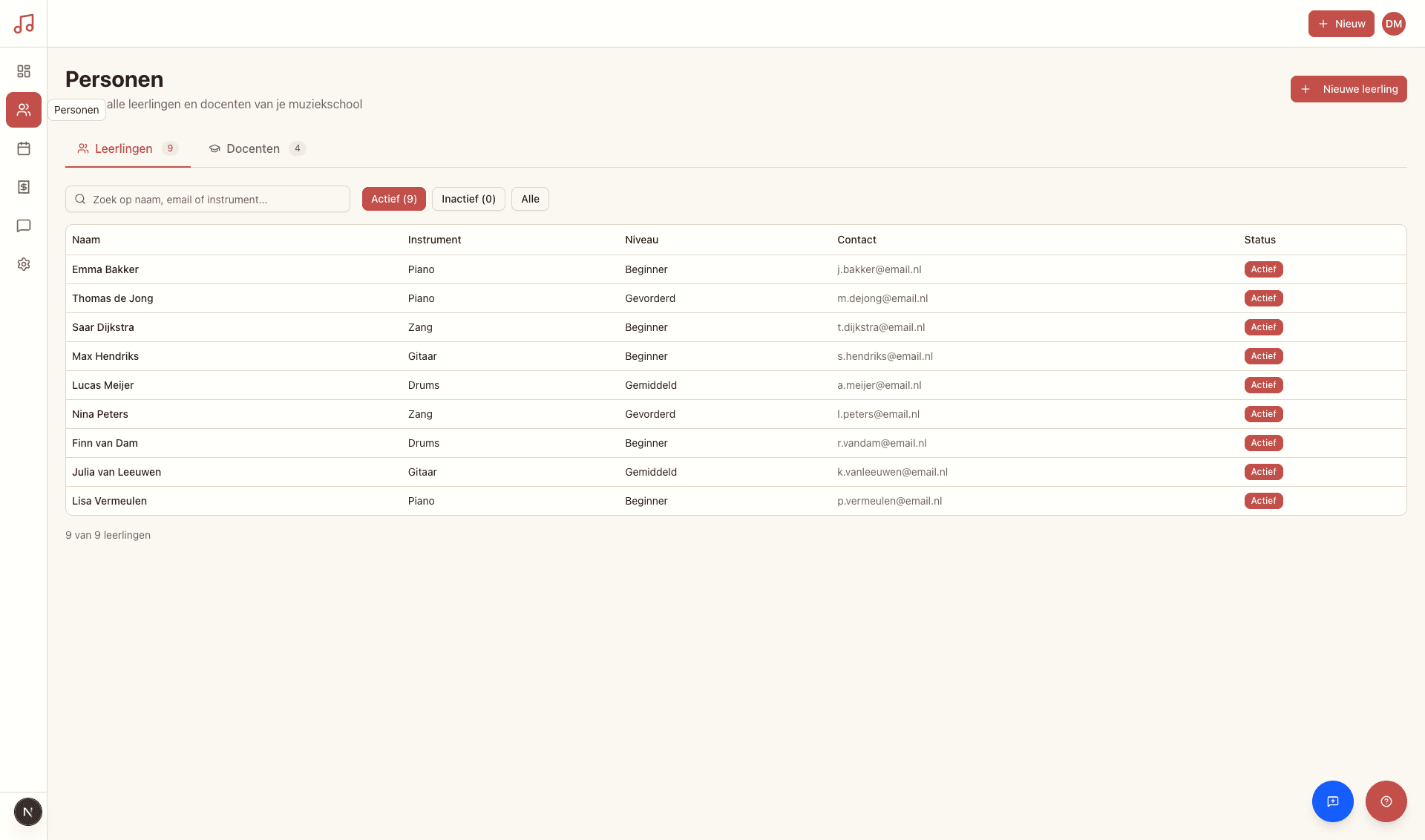Click the Nieuw button in top bar
Screen dimensions: 1425x840
(1340, 24)
